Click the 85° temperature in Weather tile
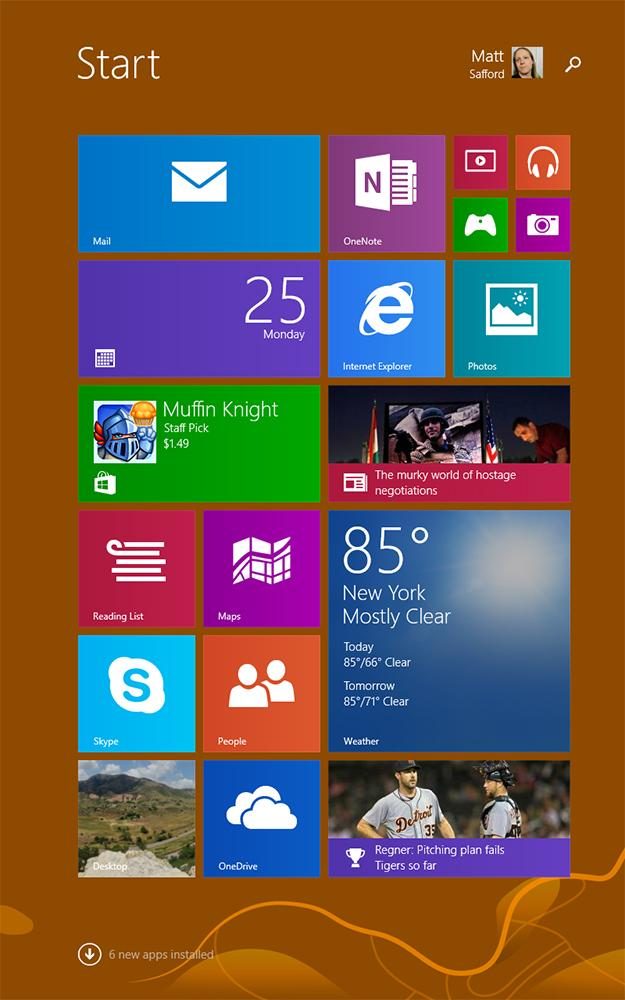This screenshot has height=1000, width=625. coord(386,550)
